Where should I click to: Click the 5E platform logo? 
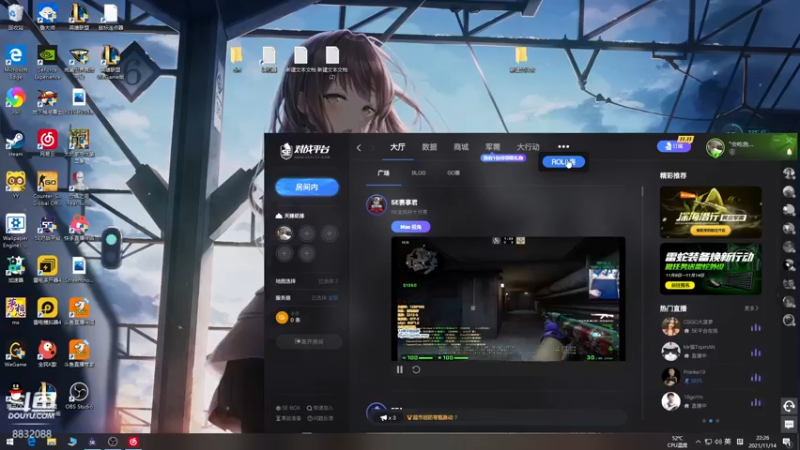(305, 150)
